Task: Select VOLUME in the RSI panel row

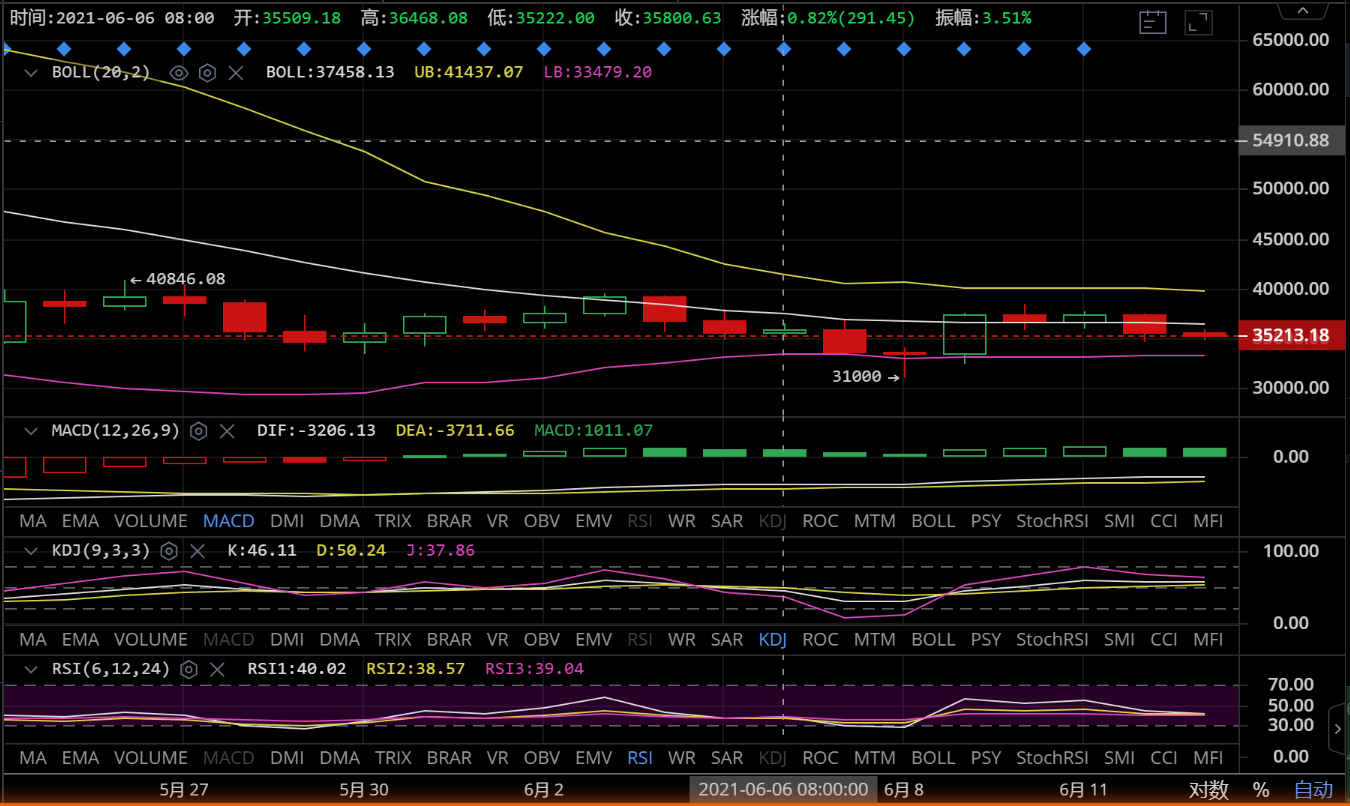Action: pos(150,757)
